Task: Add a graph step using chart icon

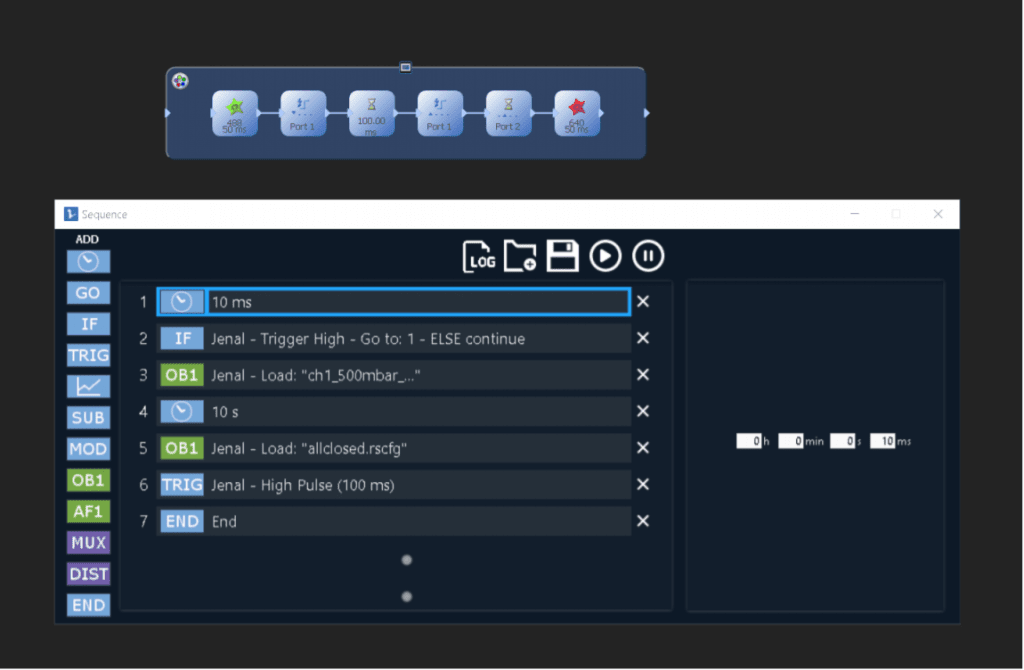Action: 88,386
